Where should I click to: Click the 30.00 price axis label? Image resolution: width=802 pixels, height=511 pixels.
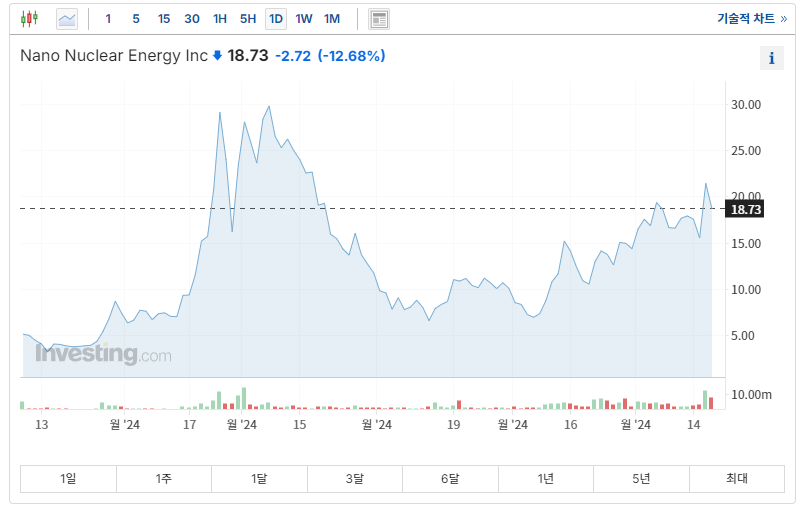tap(746, 105)
